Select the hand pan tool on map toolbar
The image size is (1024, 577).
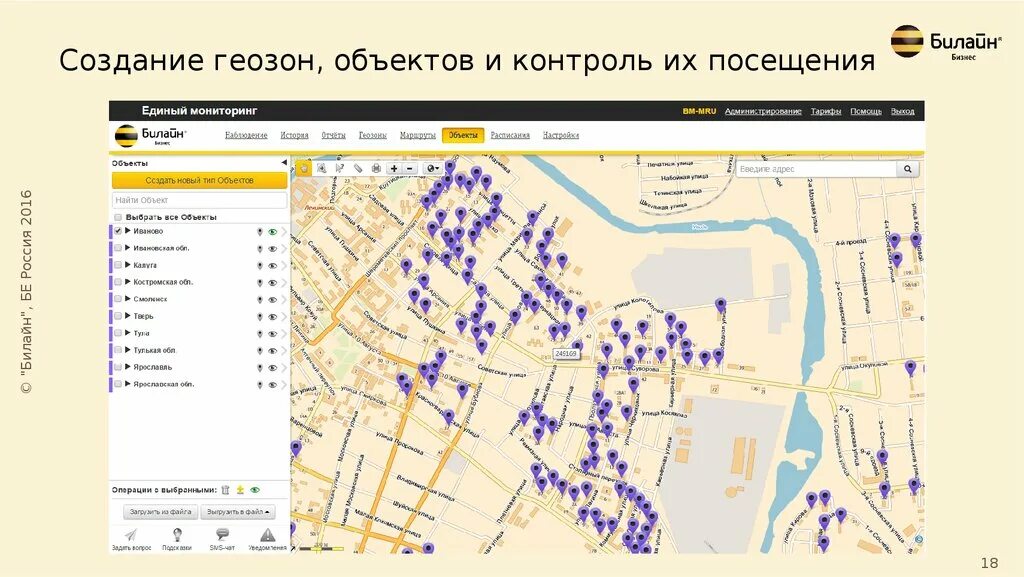click(304, 168)
